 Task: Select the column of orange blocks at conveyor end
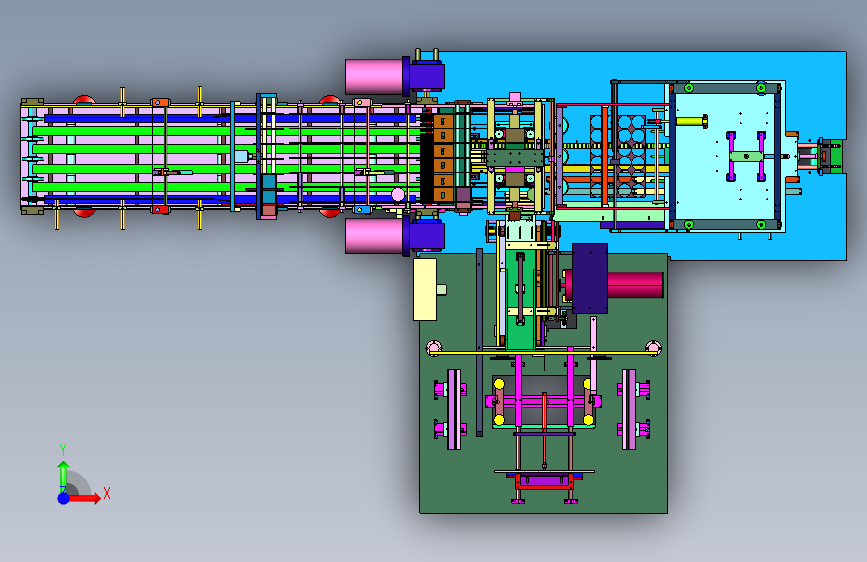443,158
